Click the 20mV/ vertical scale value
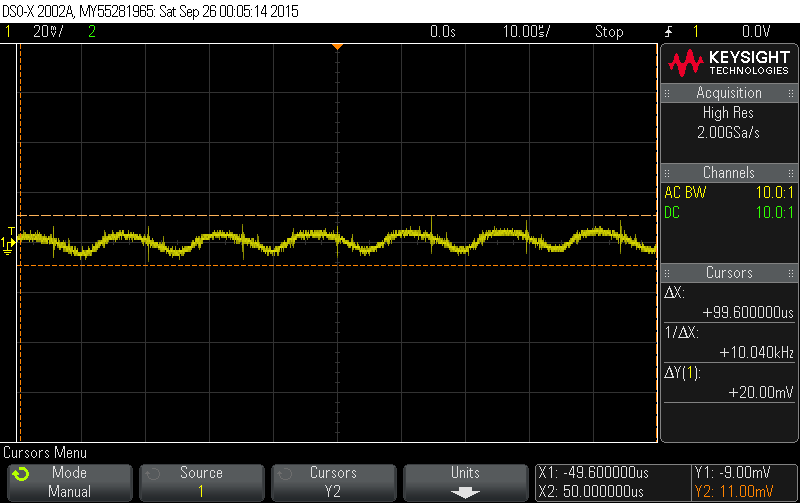Viewport: 800px width, 503px height. point(48,32)
